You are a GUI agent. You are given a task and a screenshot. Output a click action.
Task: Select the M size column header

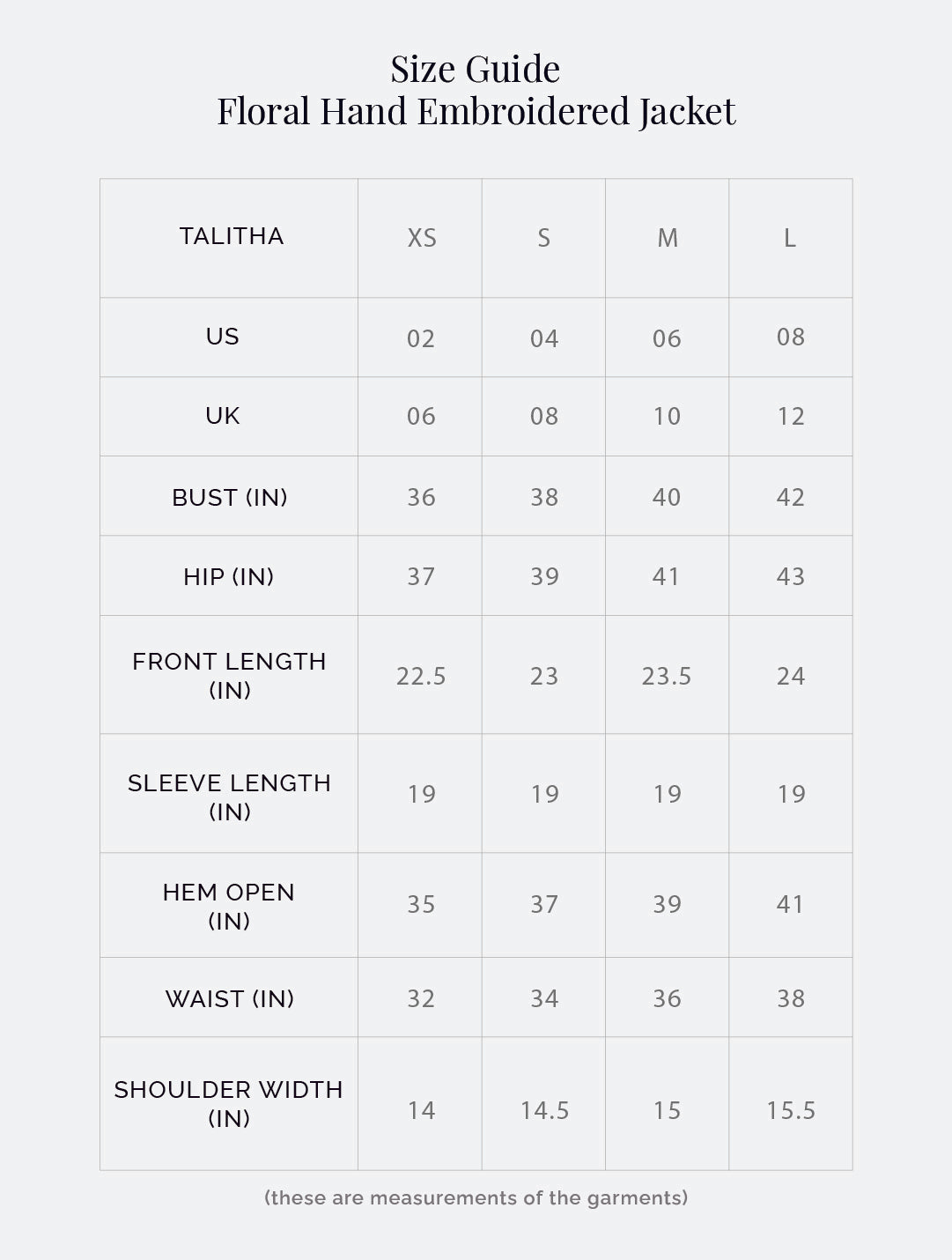pos(667,238)
